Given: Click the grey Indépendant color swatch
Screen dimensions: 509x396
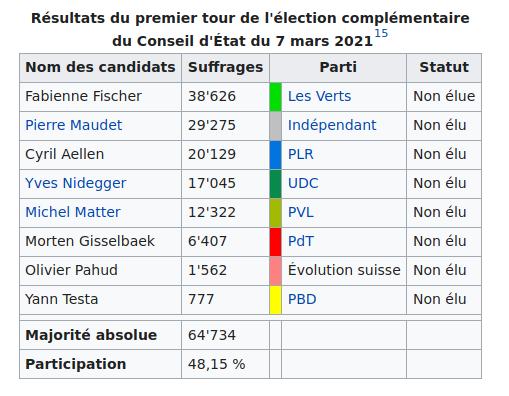Looking at the screenshot, I should point(276,126).
